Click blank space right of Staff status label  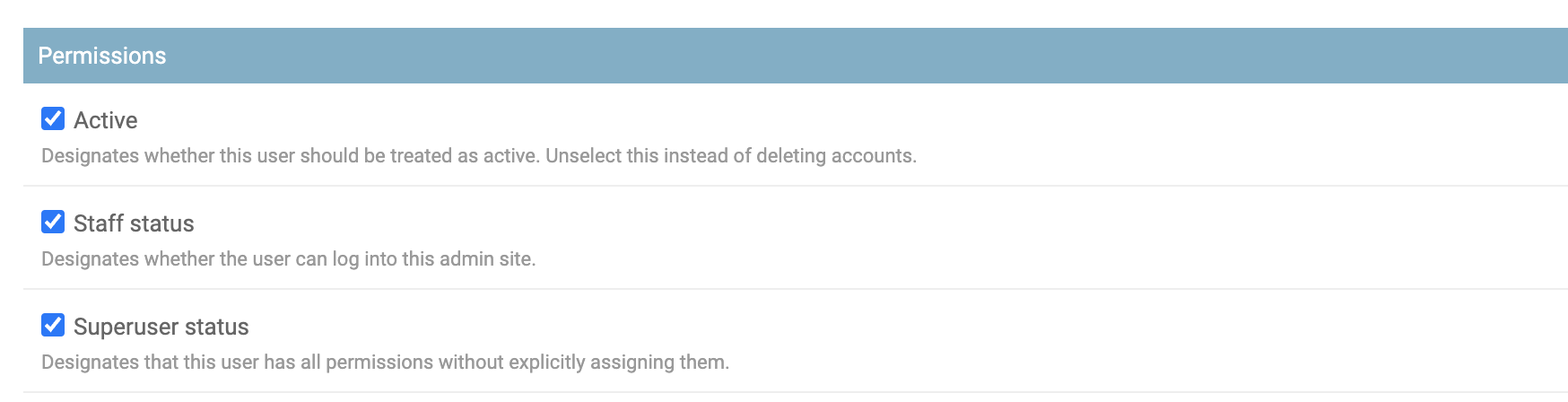tap(718, 223)
